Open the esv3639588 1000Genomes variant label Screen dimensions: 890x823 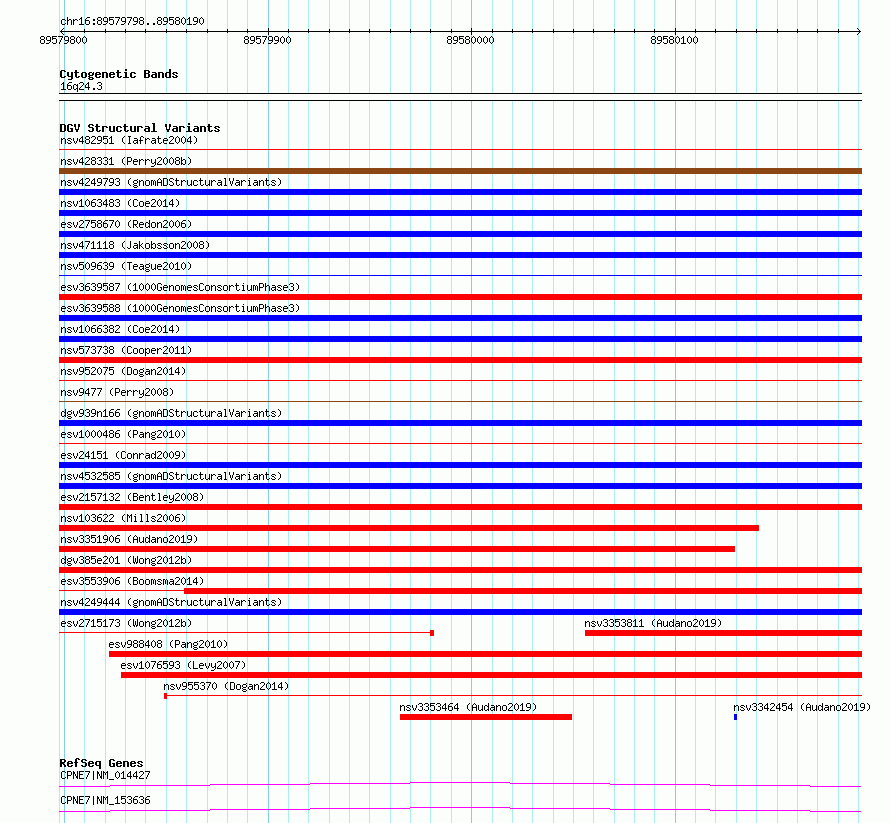point(180,308)
